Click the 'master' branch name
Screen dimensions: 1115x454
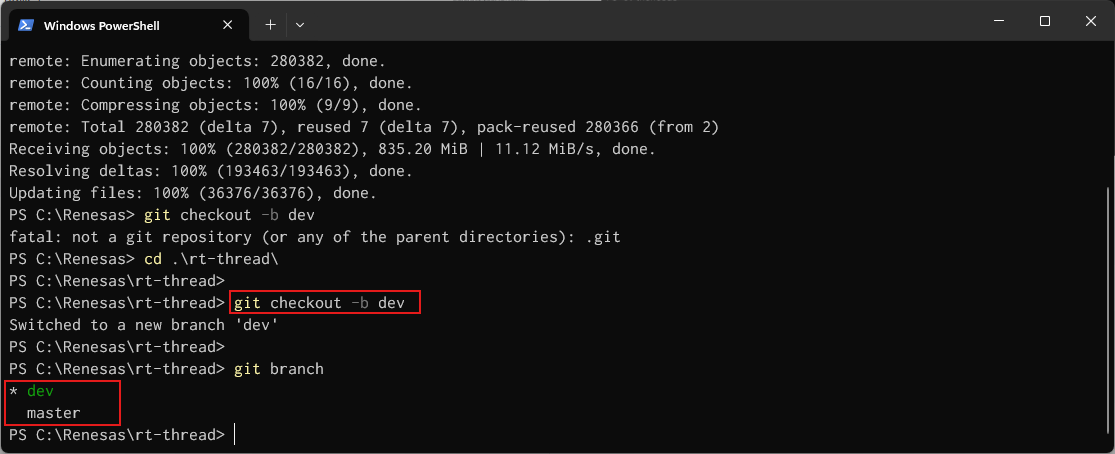(x=53, y=413)
